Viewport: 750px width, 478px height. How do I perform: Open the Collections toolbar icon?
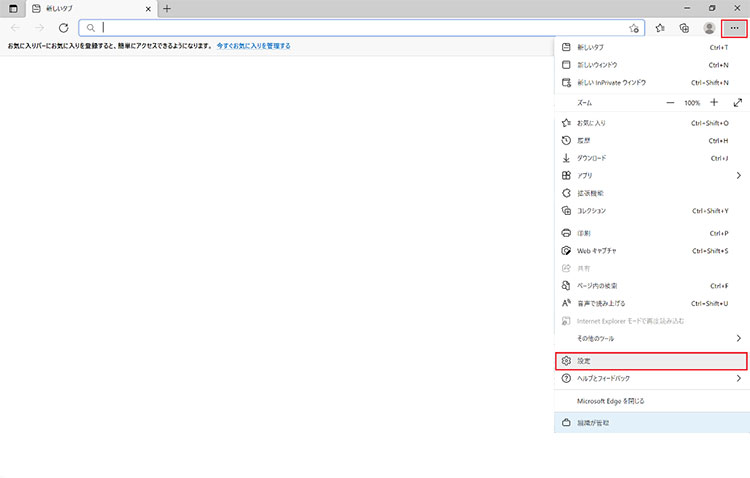tap(684, 28)
